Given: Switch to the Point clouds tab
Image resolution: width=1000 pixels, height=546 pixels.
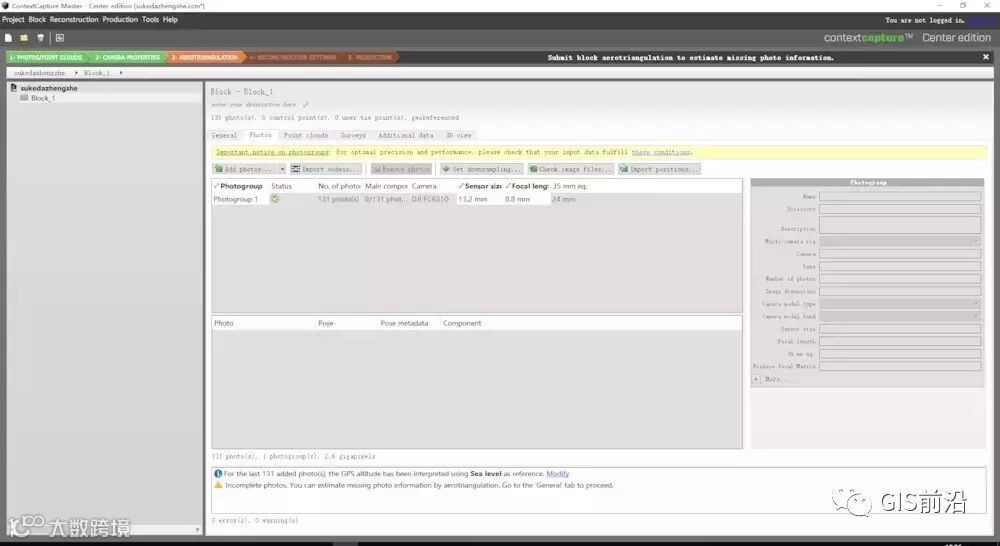Looking at the screenshot, I should click(x=305, y=135).
